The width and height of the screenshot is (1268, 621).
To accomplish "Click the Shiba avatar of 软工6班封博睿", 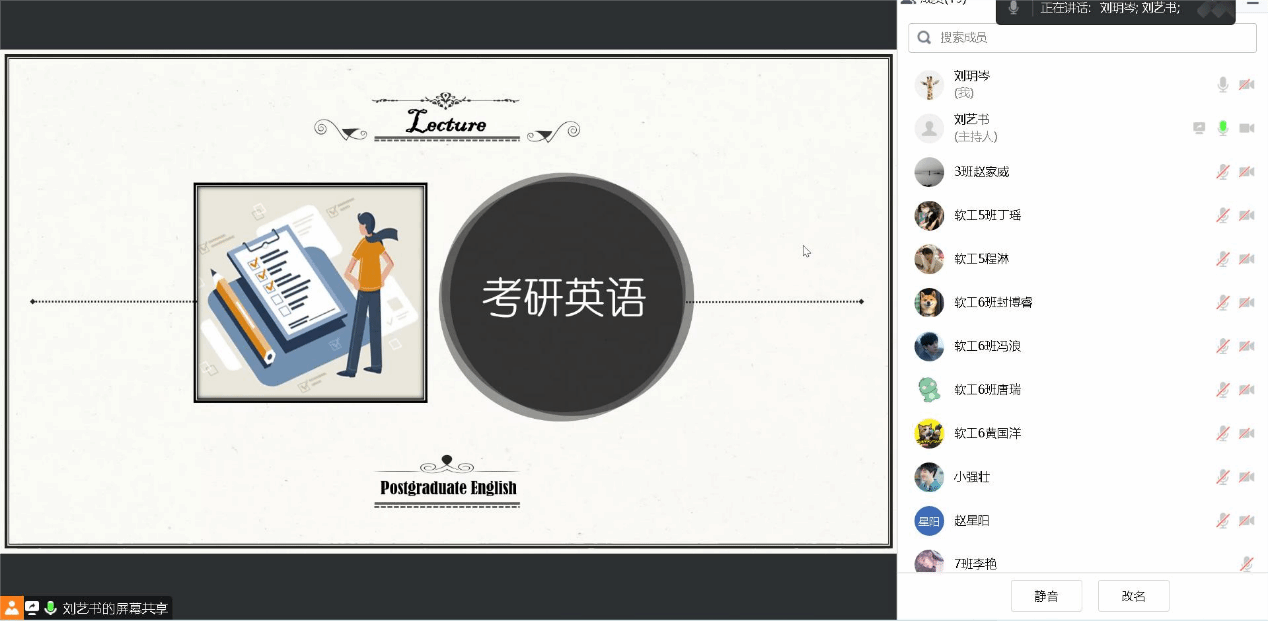I will 929,302.
